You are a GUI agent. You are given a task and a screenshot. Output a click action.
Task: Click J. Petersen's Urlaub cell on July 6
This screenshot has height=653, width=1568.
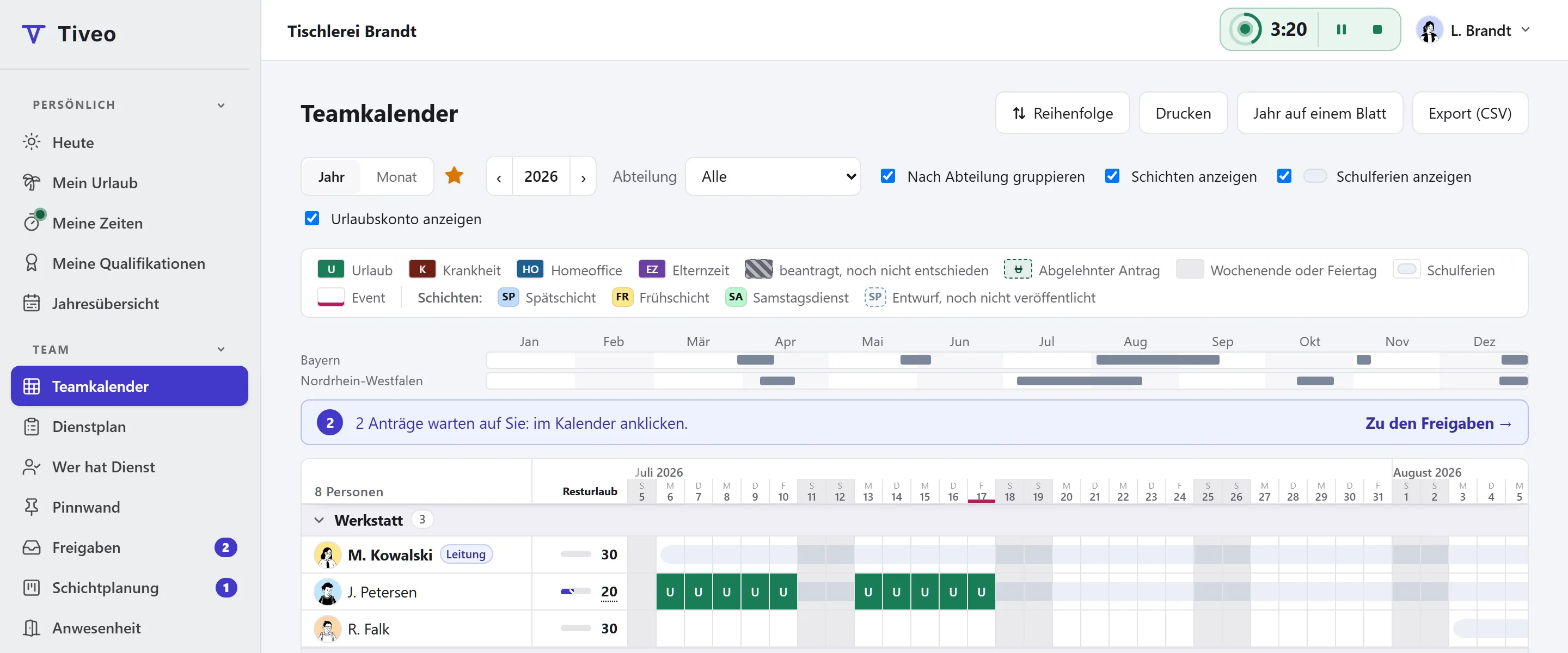[x=670, y=592]
